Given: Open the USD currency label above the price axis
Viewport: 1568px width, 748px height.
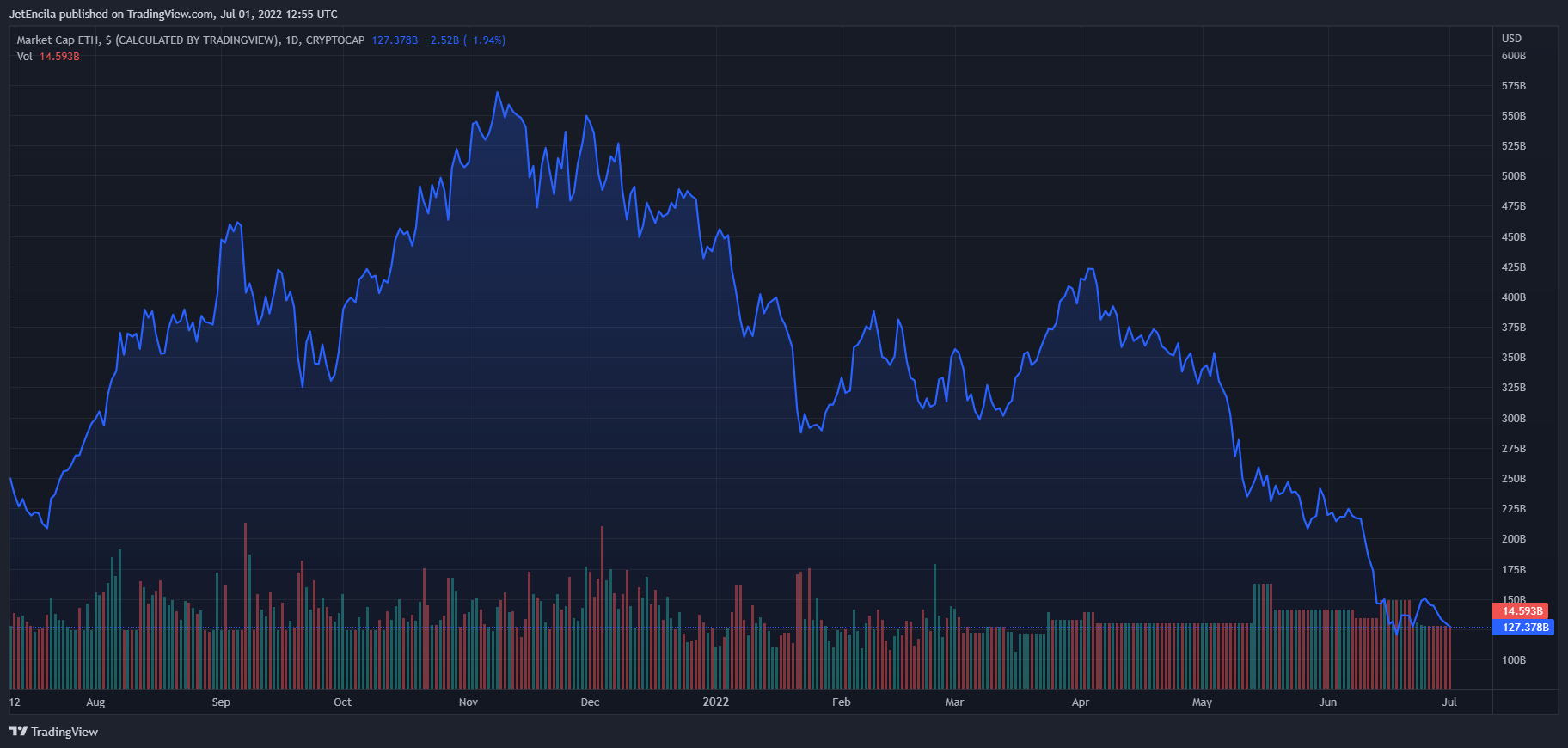Looking at the screenshot, I should tap(1511, 39).
